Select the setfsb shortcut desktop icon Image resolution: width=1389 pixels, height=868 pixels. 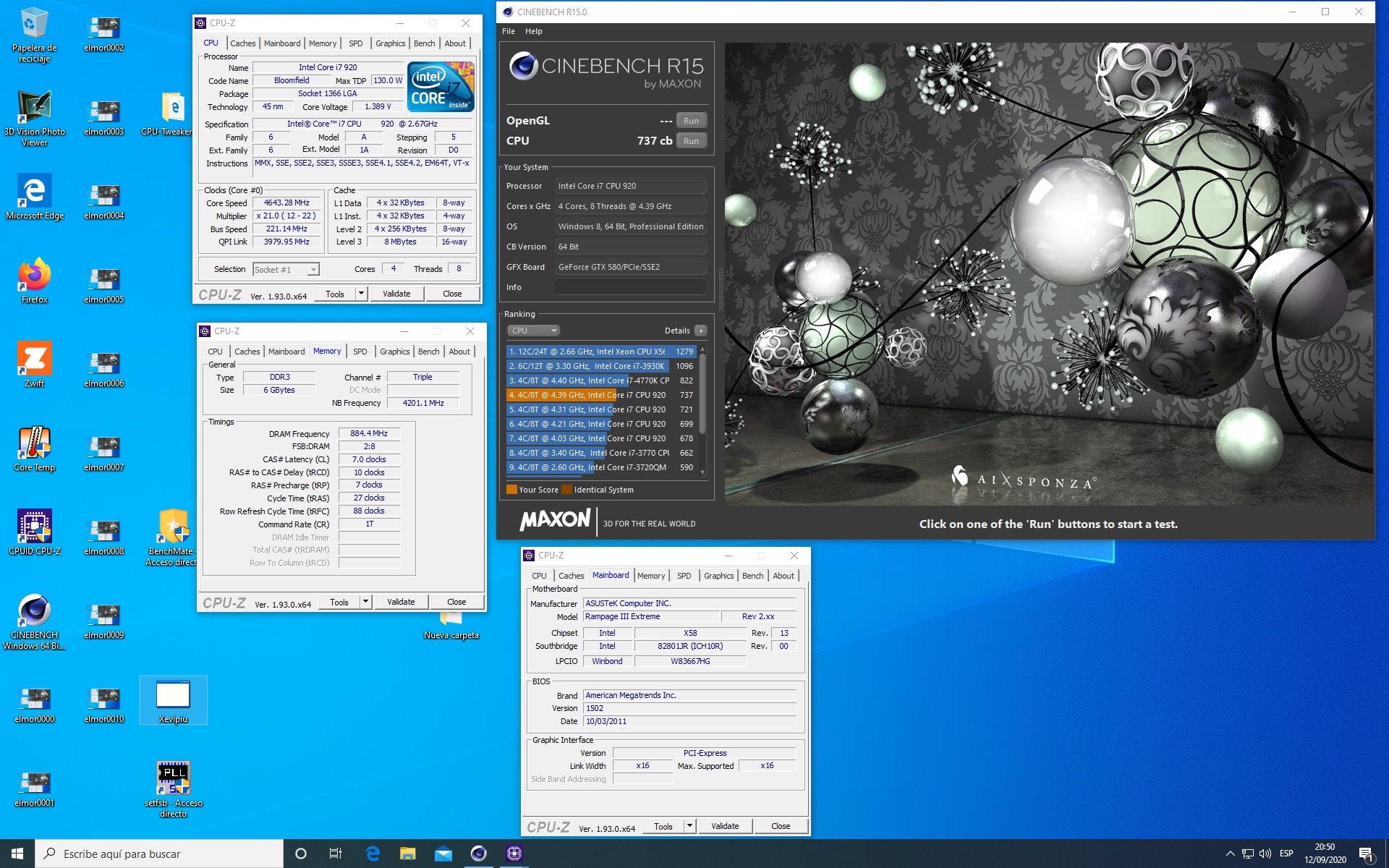[x=173, y=790]
